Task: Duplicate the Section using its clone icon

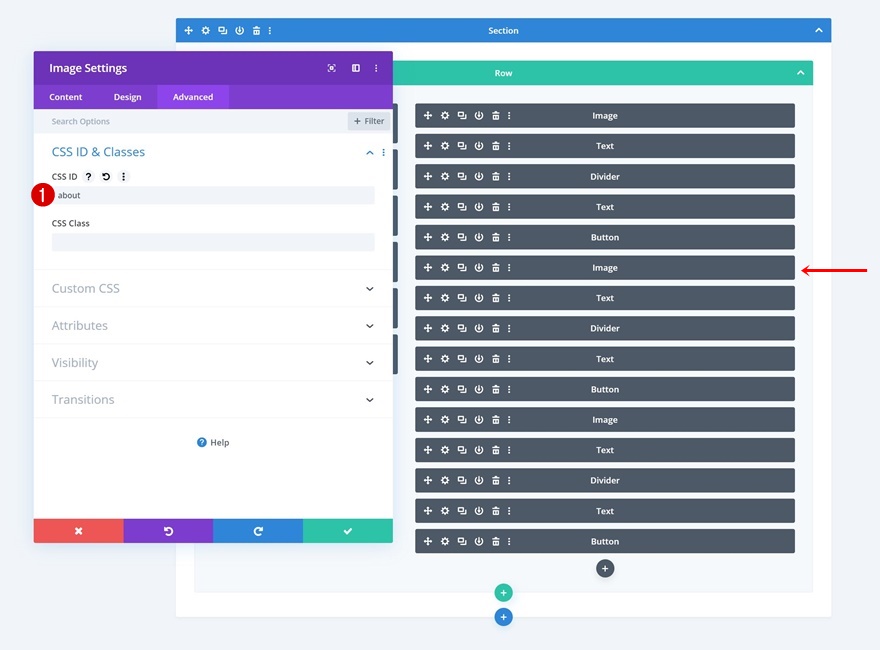Action: pos(222,31)
